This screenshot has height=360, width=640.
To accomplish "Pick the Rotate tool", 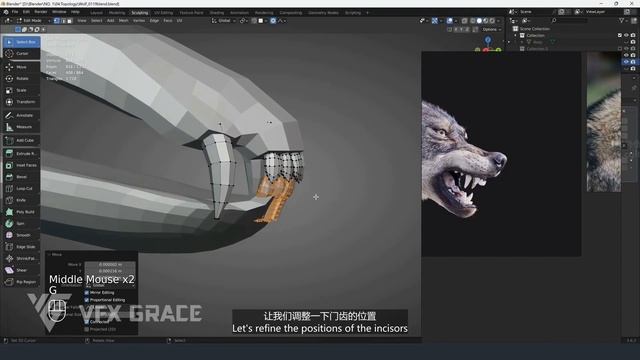I will tap(22, 78).
